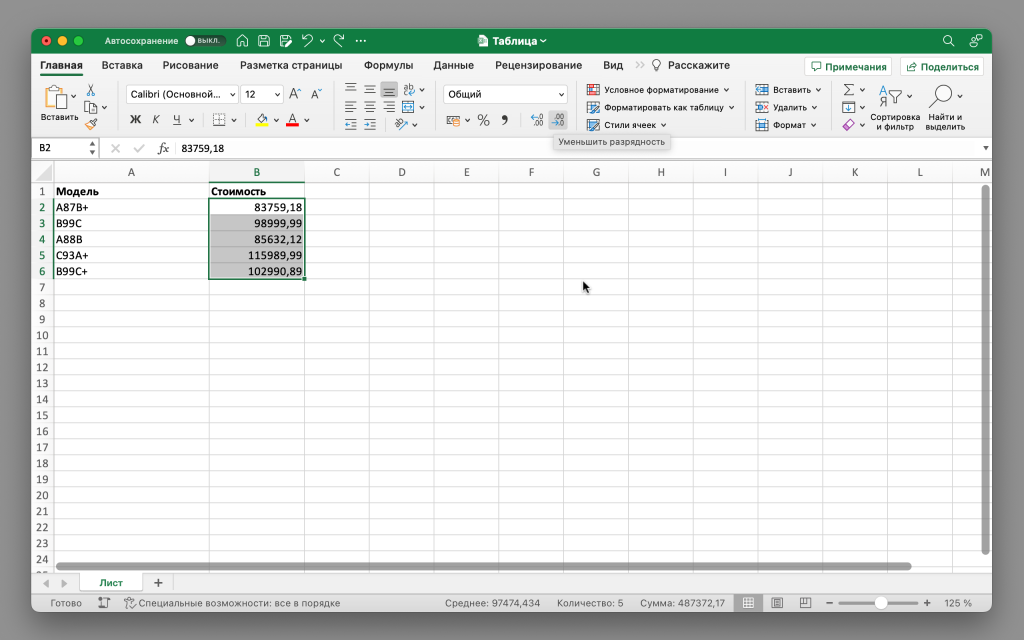The width and height of the screenshot is (1024, 640).
Task: Click the Примечания (Comments) button
Action: [849, 67]
